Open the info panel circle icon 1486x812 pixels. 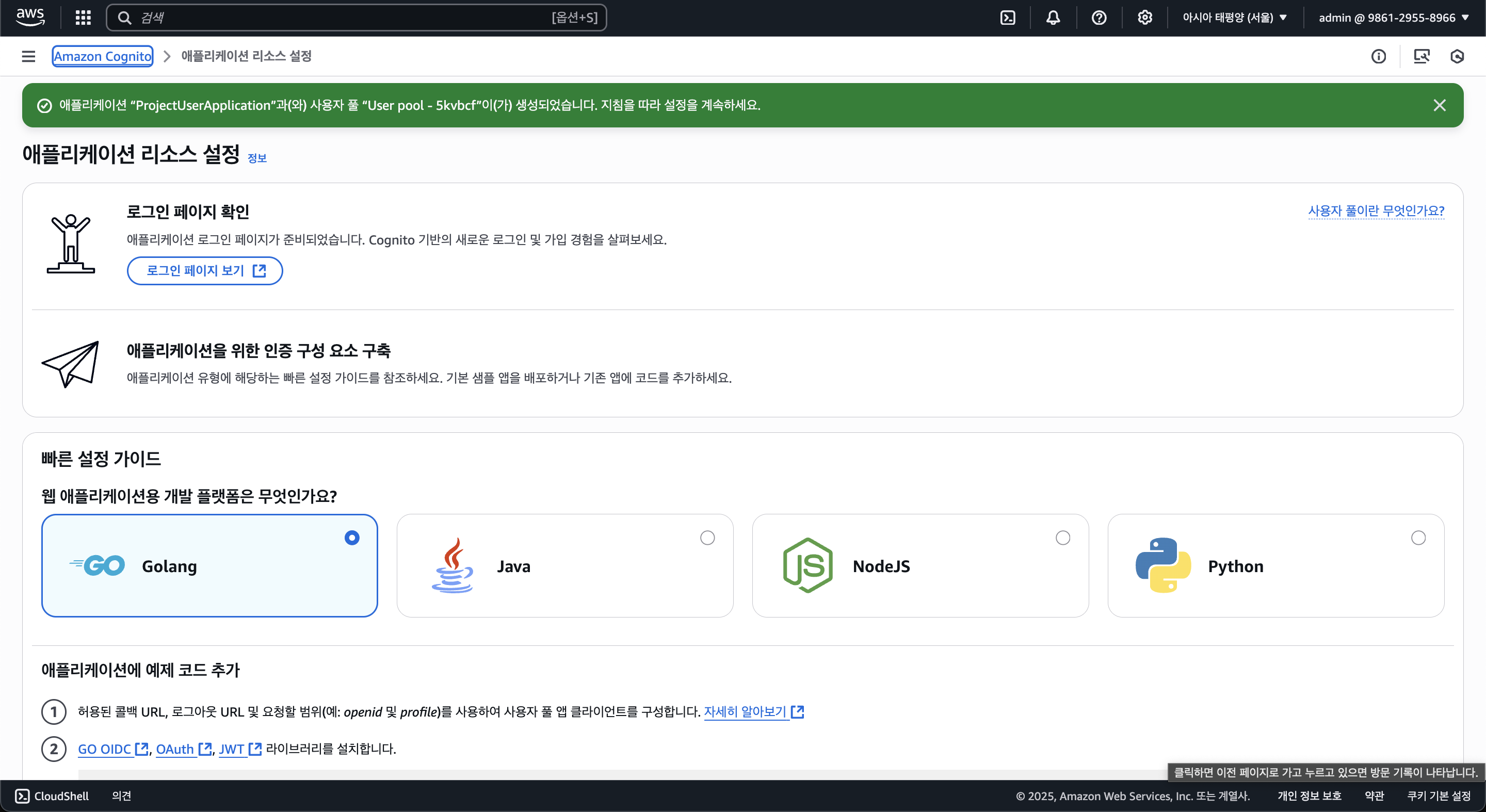click(1378, 56)
